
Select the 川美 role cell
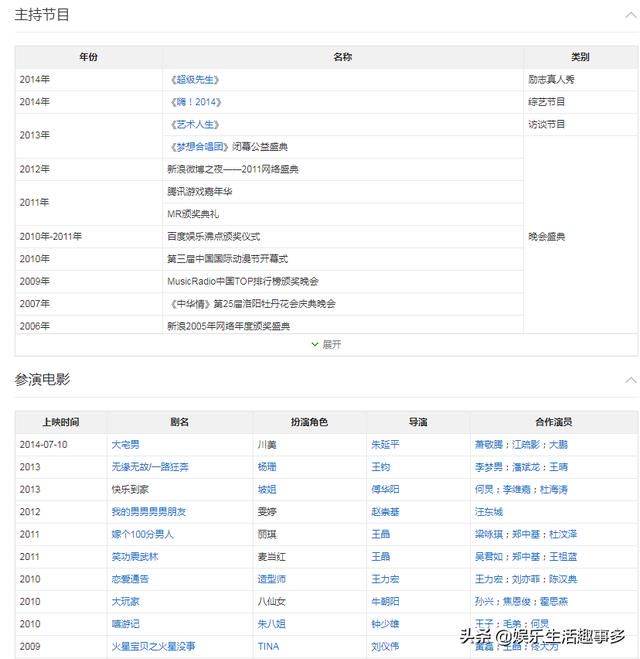tap(310, 445)
